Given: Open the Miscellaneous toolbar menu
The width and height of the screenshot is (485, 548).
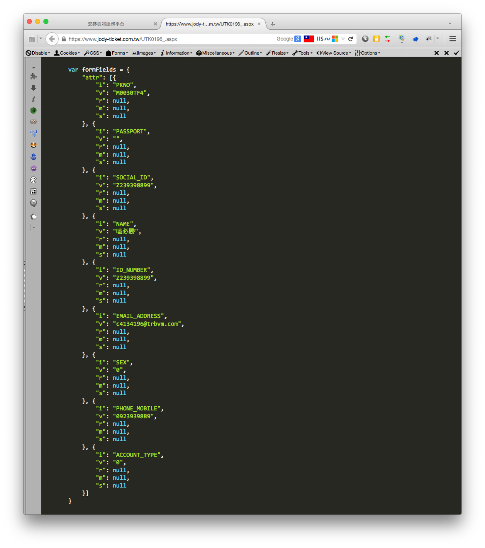Looking at the screenshot, I should [x=215, y=53].
